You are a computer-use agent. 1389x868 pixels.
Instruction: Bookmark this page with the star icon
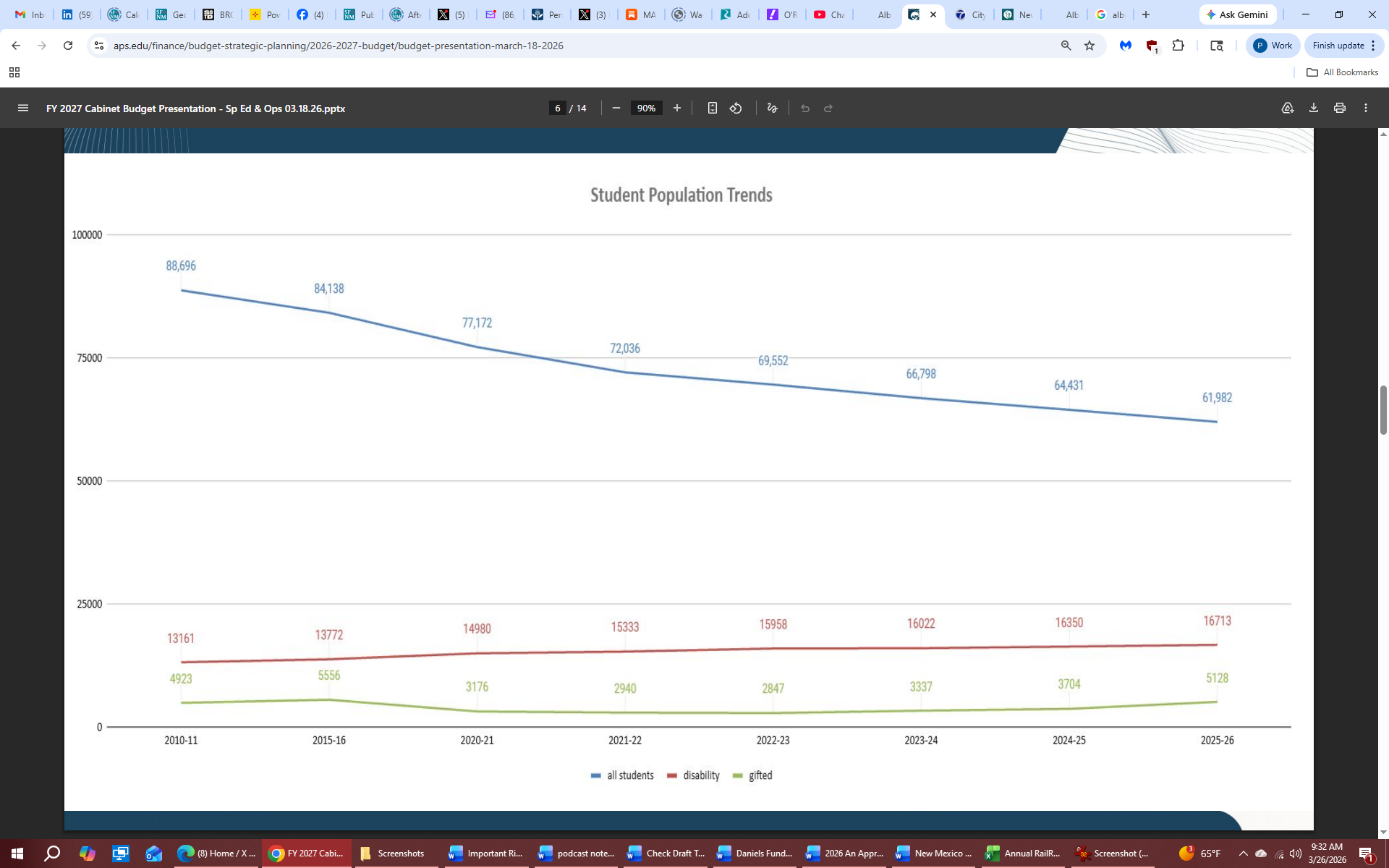pos(1089,46)
